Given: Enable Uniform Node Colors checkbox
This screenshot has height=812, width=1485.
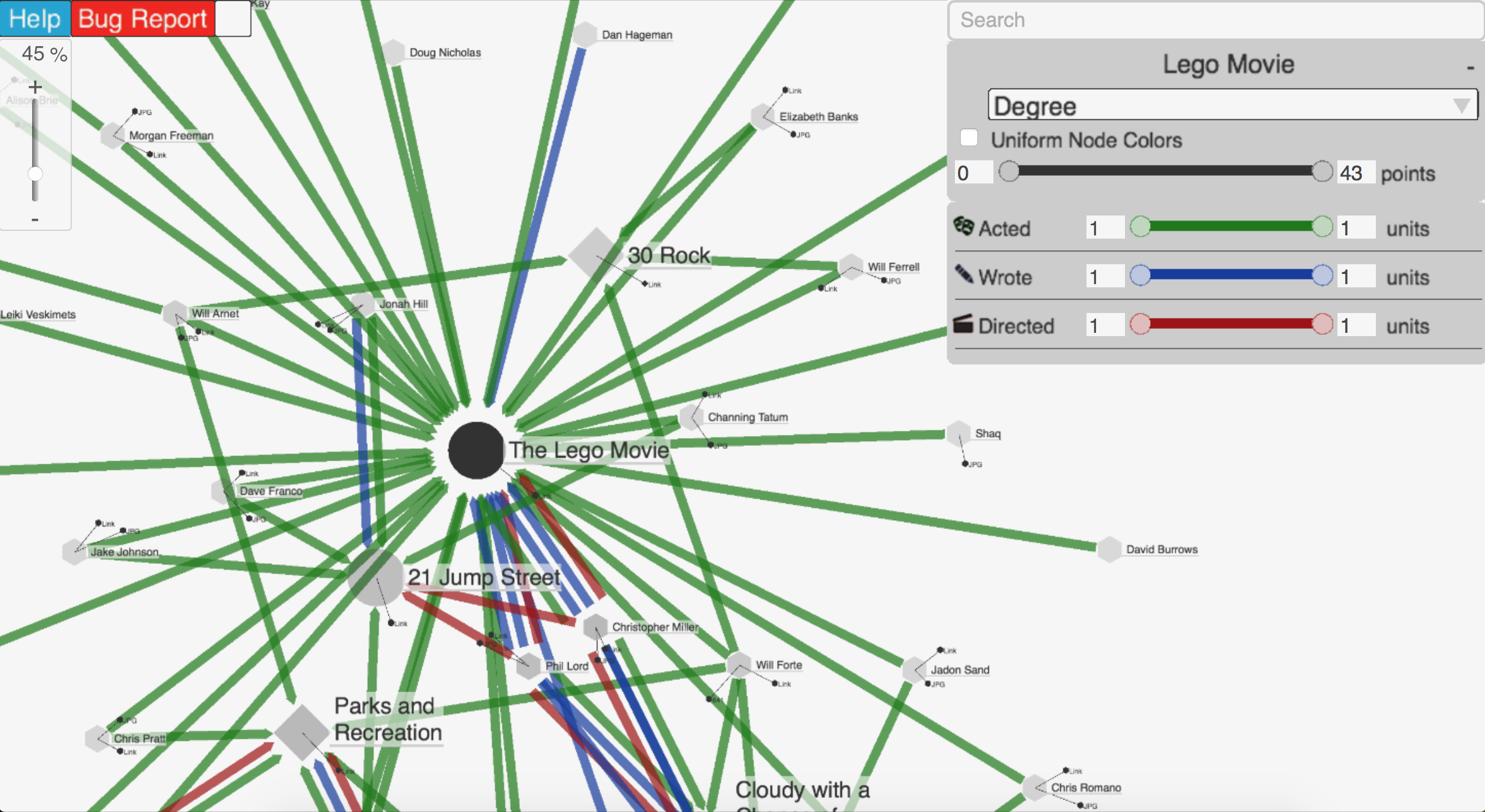Looking at the screenshot, I should click(x=969, y=138).
